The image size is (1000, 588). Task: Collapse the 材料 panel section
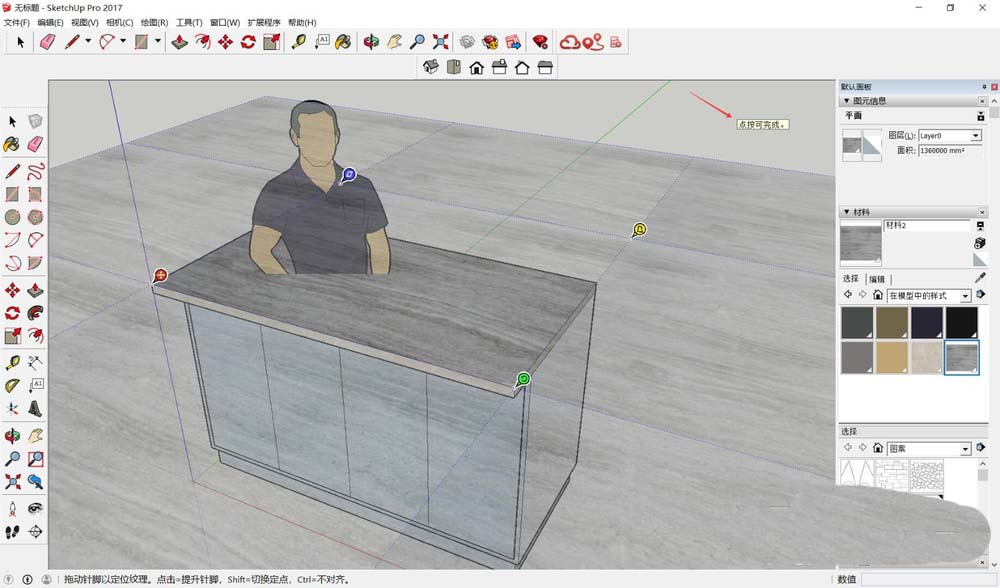846,212
